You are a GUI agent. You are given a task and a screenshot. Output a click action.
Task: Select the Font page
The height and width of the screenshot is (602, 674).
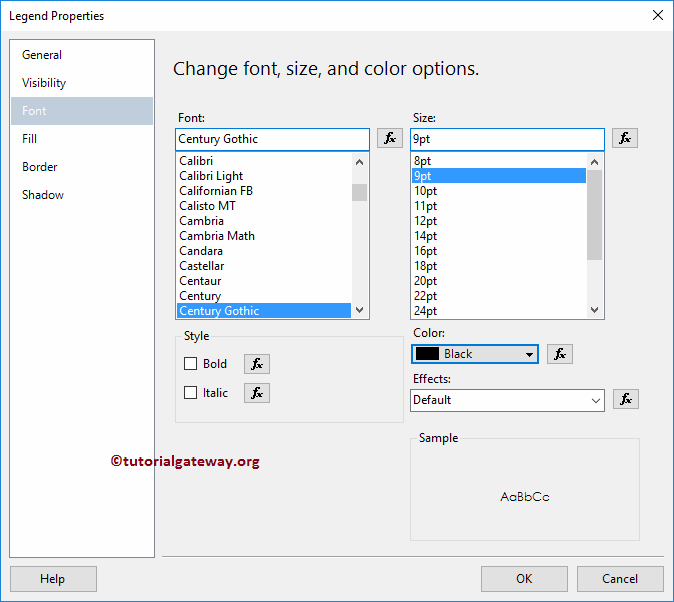[x=82, y=111]
